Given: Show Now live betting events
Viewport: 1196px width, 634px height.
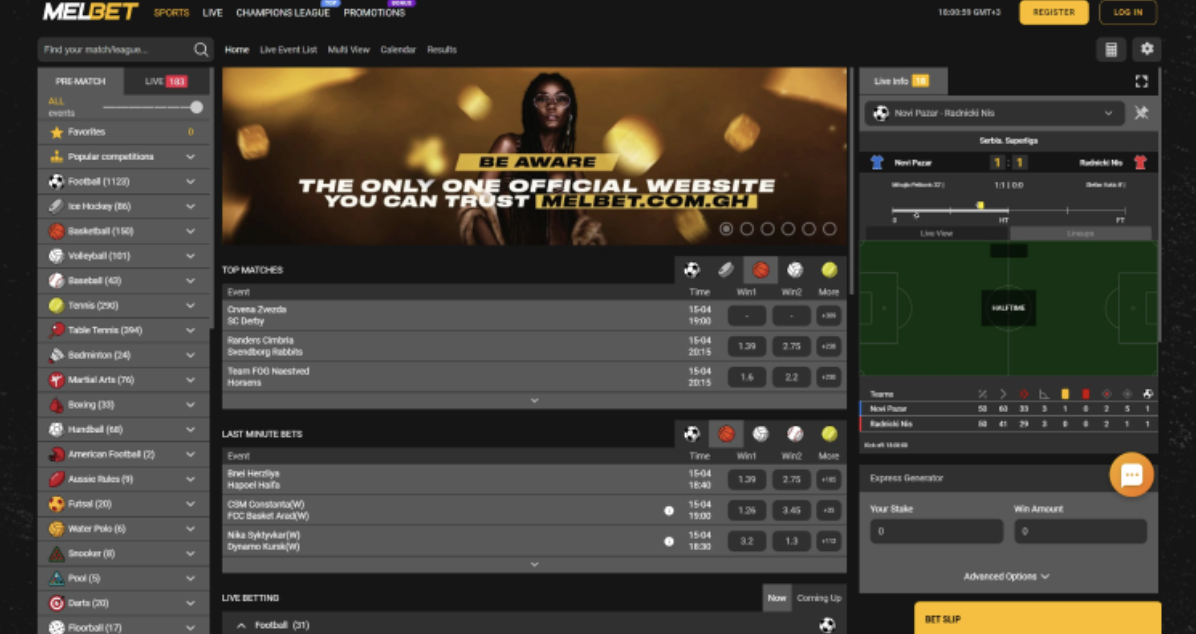Looking at the screenshot, I should [x=776, y=598].
